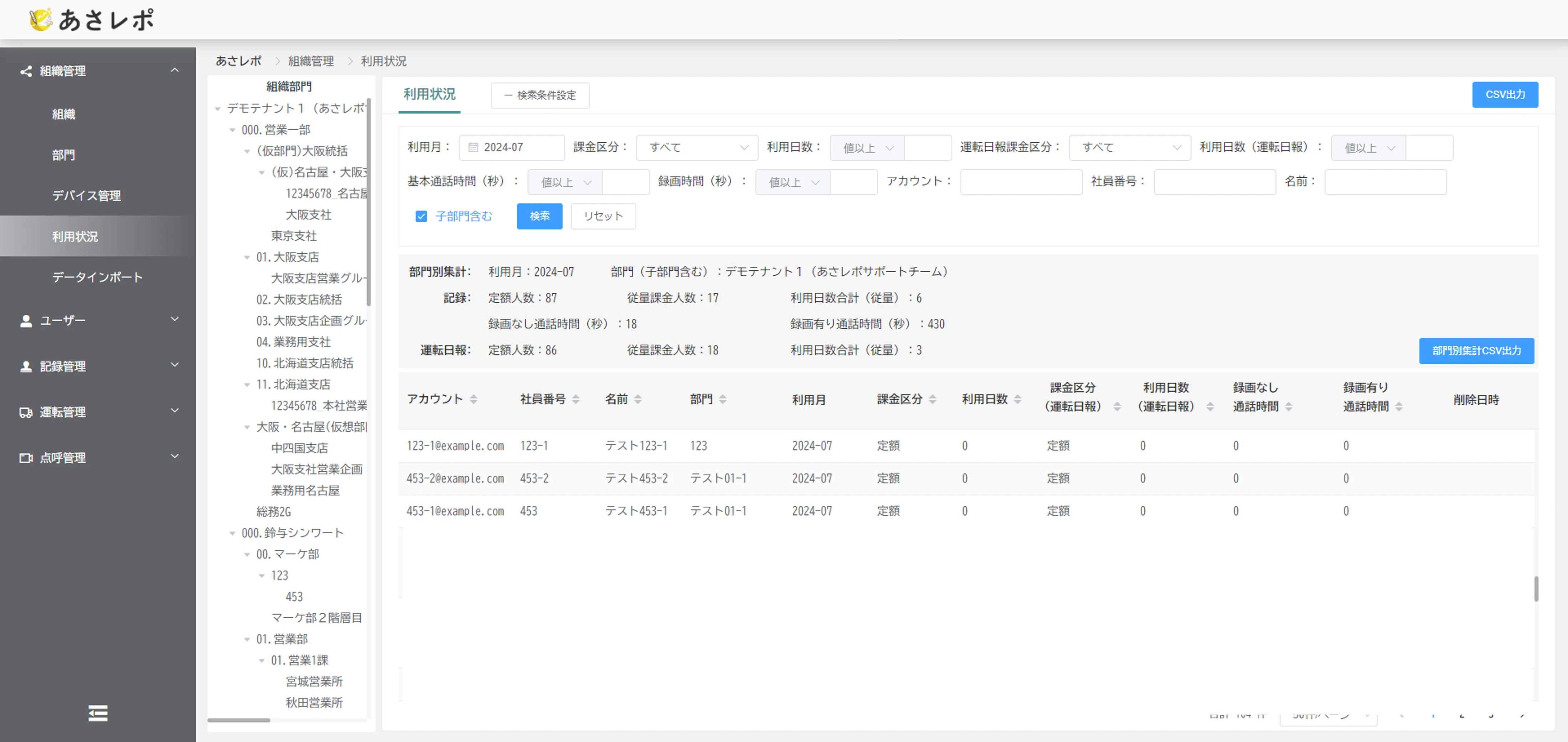Image resolution: width=1568 pixels, height=742 pixels.
Task: Collapse the 000.鈴与シンワート tree node
Action: click(x=232, y=533)
